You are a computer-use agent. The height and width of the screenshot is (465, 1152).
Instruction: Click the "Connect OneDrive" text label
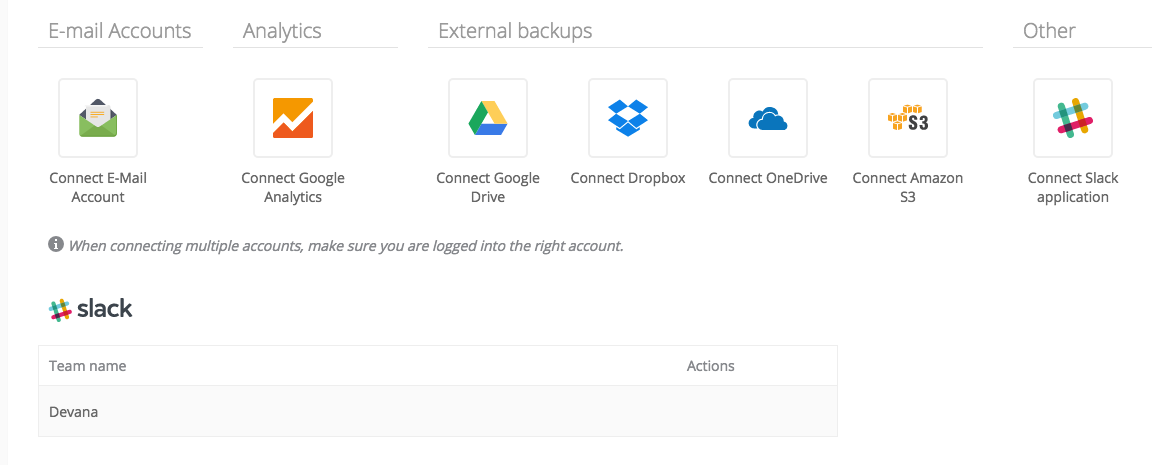[768, 178]
